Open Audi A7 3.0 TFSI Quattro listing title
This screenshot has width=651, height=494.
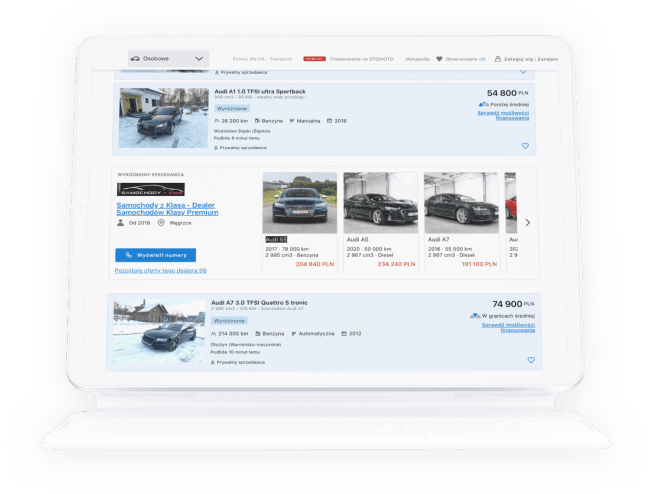click(259, 303)
